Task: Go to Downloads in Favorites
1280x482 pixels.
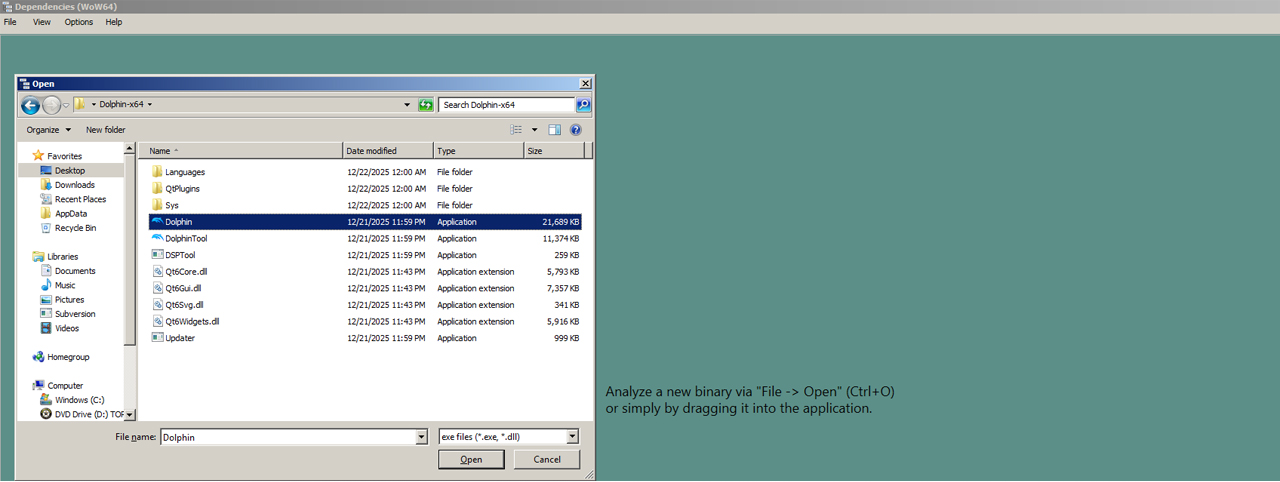Action: click(x=74, y=185)
